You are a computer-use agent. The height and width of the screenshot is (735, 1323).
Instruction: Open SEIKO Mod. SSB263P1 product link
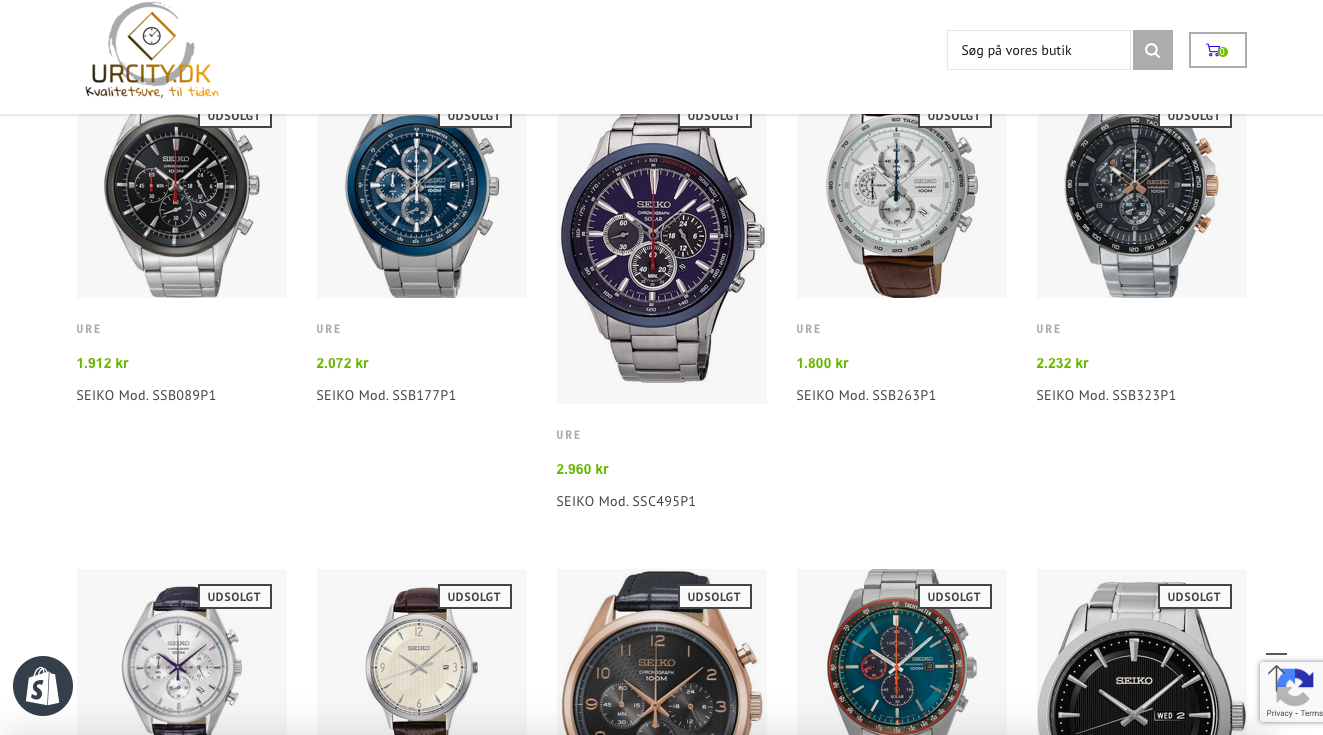[x=866, y=395]
